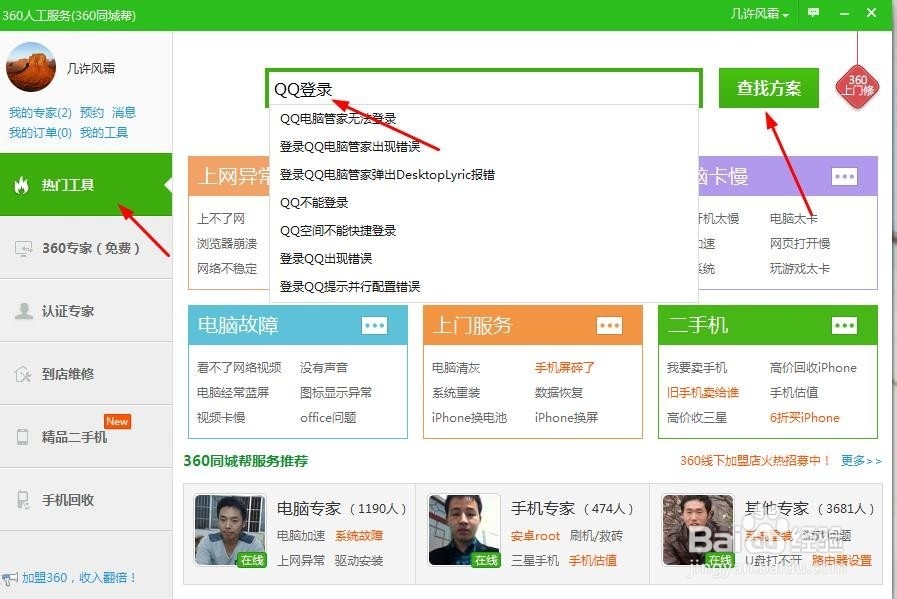The height and width of the screenshot is (599, 897).
Task: Open 我的专家(2) link
Action: click(x=40, y=112)
